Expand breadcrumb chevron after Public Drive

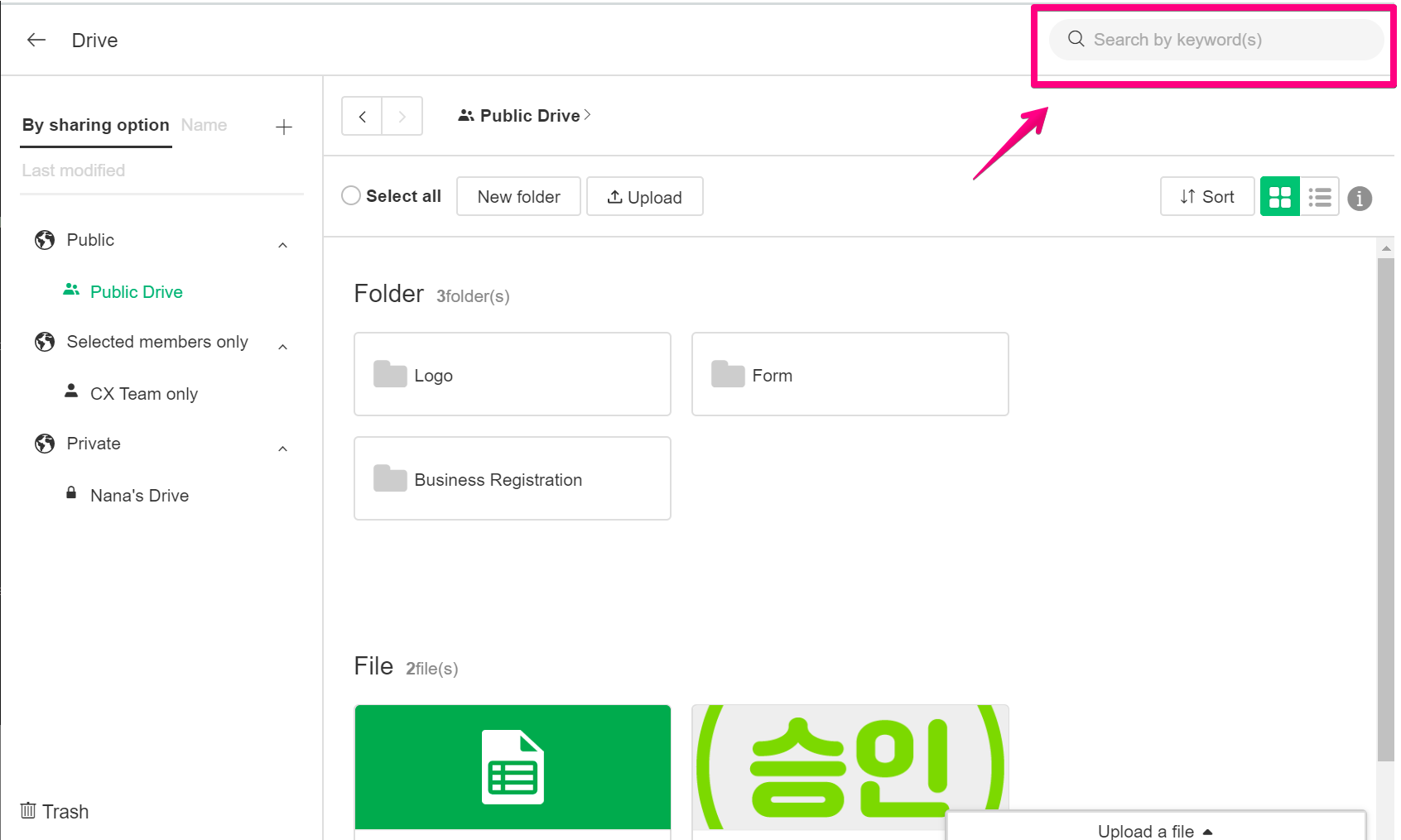(587, 115)
